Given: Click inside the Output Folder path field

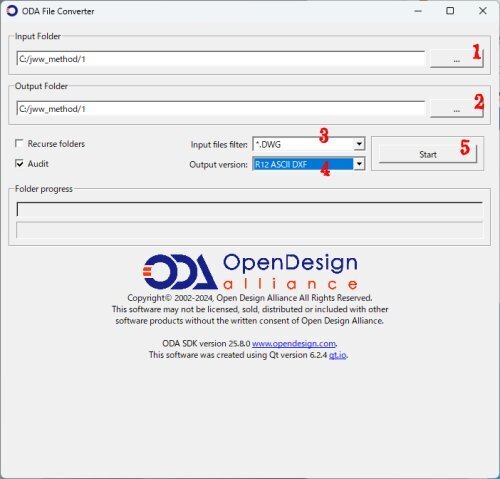Looking at the screenshot, I should coord(221,109).
